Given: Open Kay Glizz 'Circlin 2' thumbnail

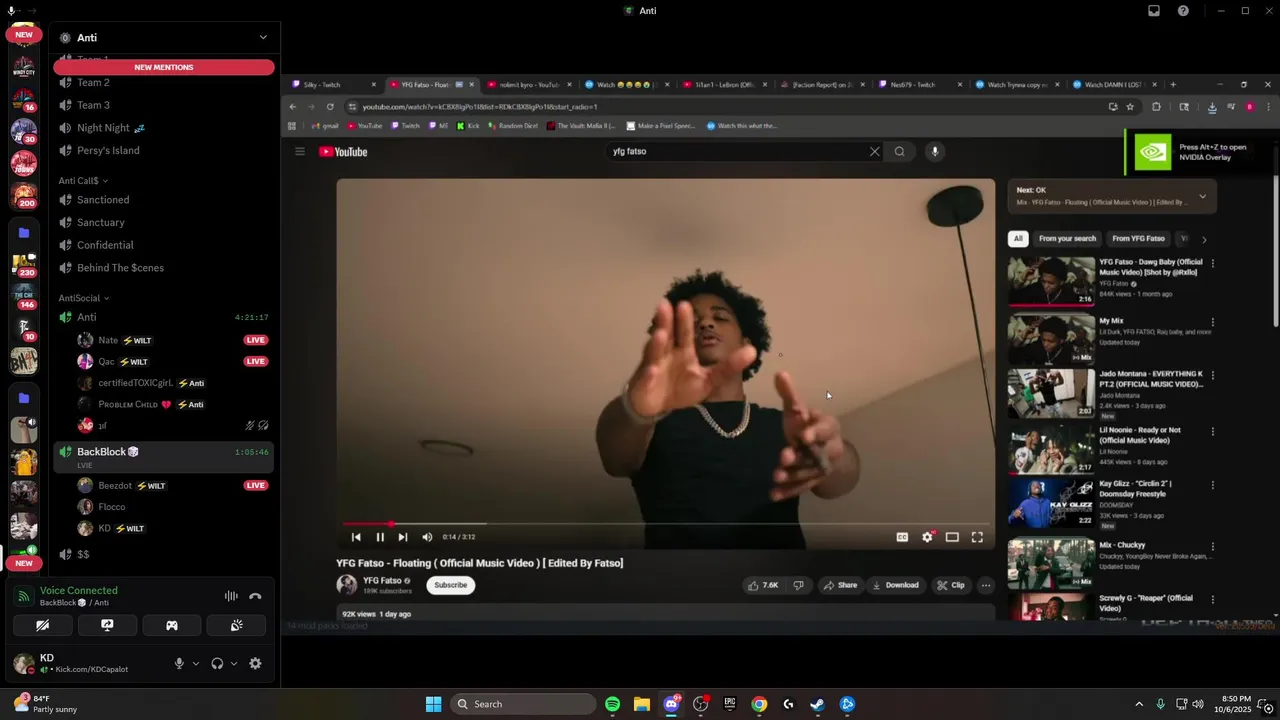Looking at the screenshot, I should [x=1051, y=503].
